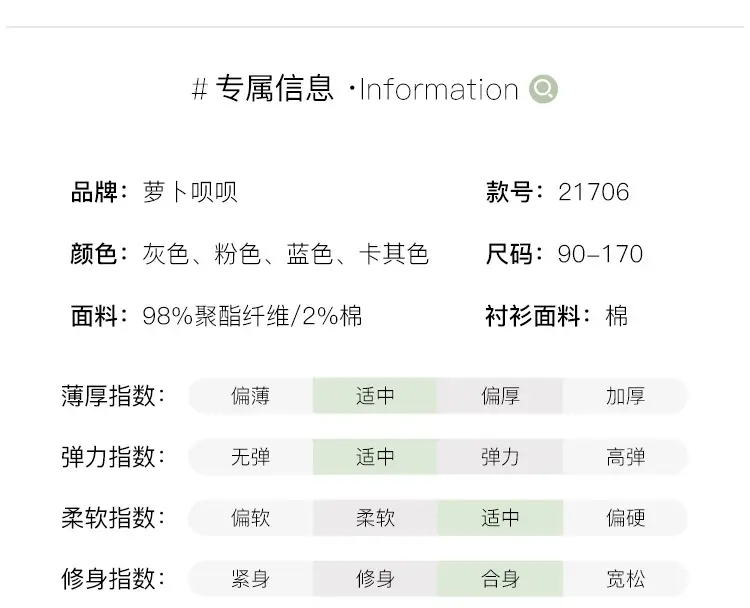The height and width of the screenshot is (608, 750).
Task: Select 适中 in 薄厚指数 row
Action: point(375,396)
